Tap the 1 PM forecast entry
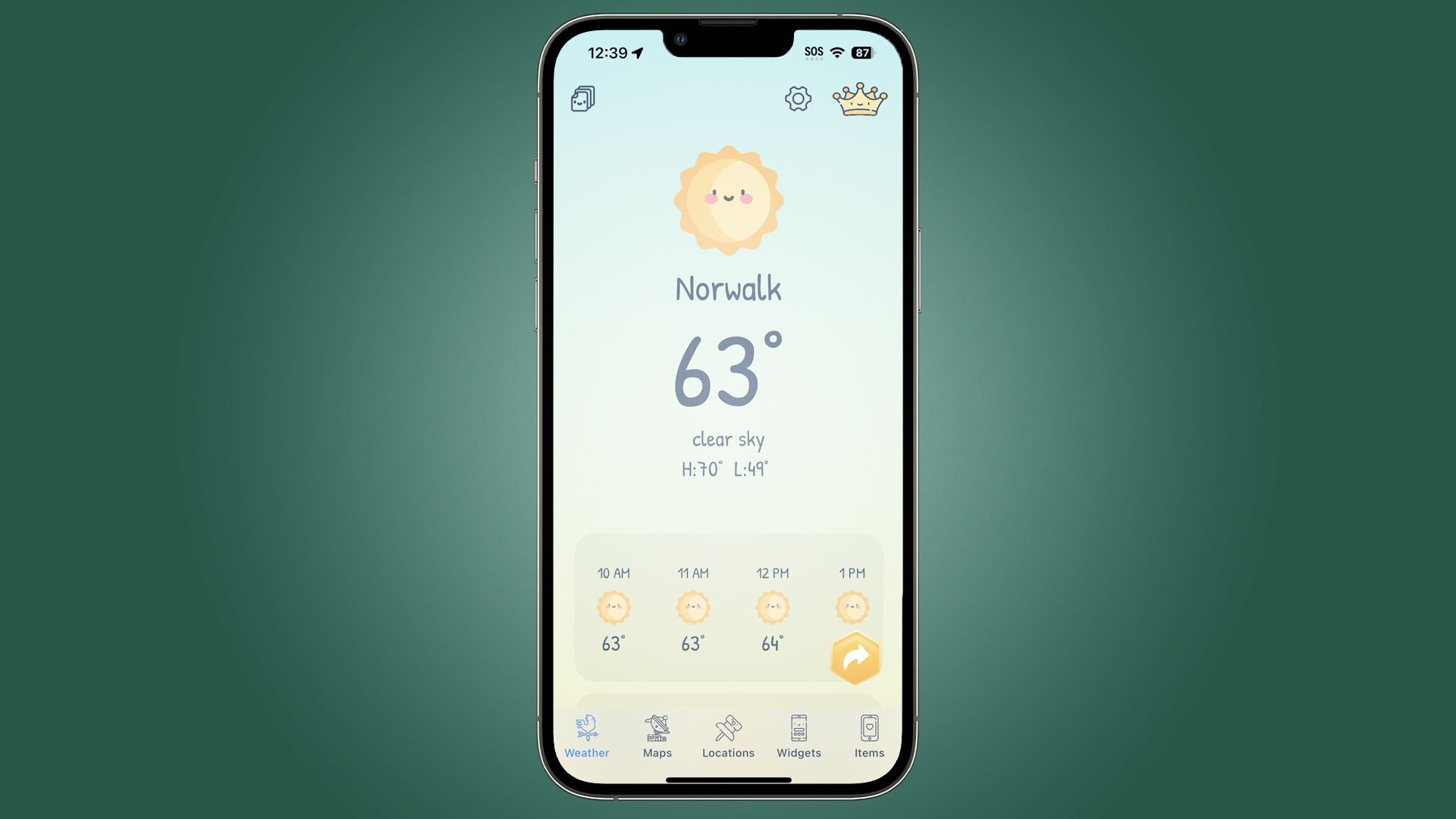 pyautogui.click(x=850, y=605)
